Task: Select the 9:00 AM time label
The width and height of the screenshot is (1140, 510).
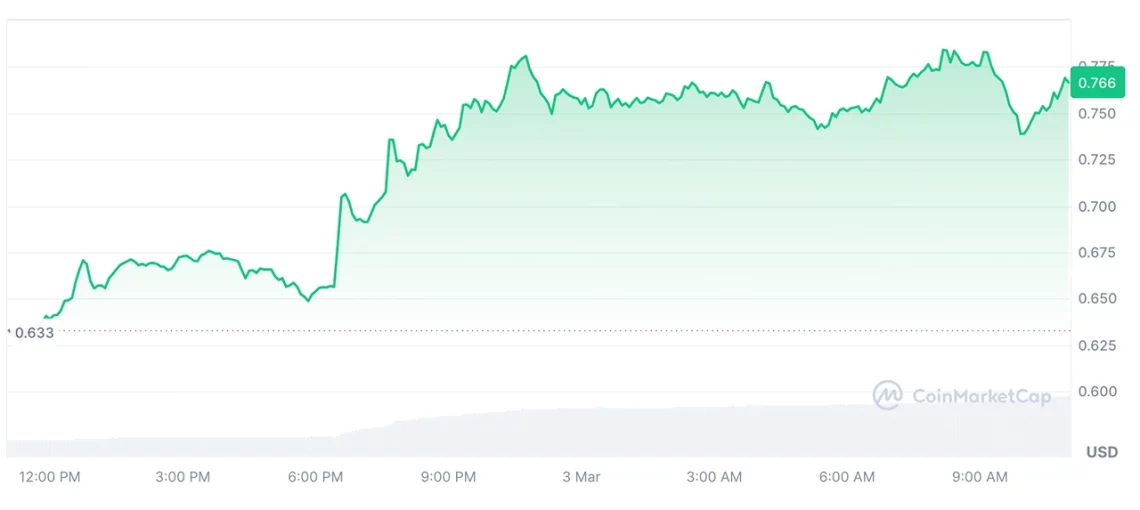Action: [x=981, y=478]
